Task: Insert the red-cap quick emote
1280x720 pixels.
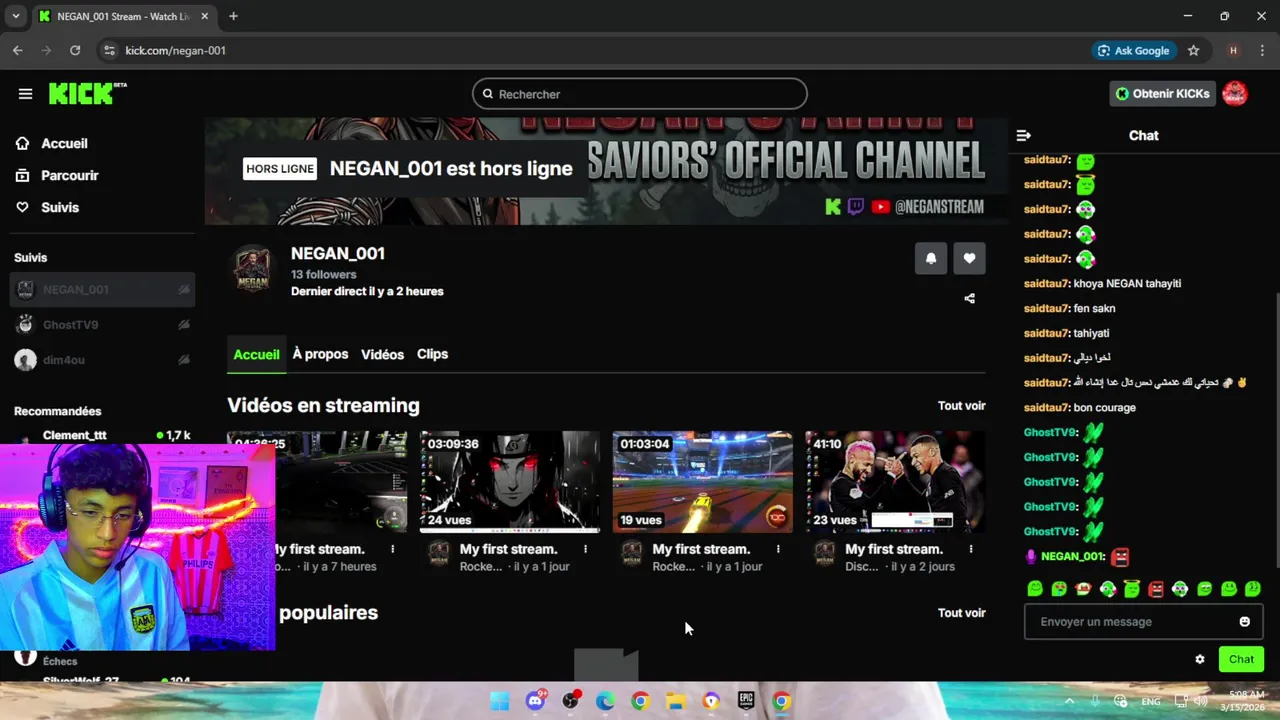Action: point(1083,589)
